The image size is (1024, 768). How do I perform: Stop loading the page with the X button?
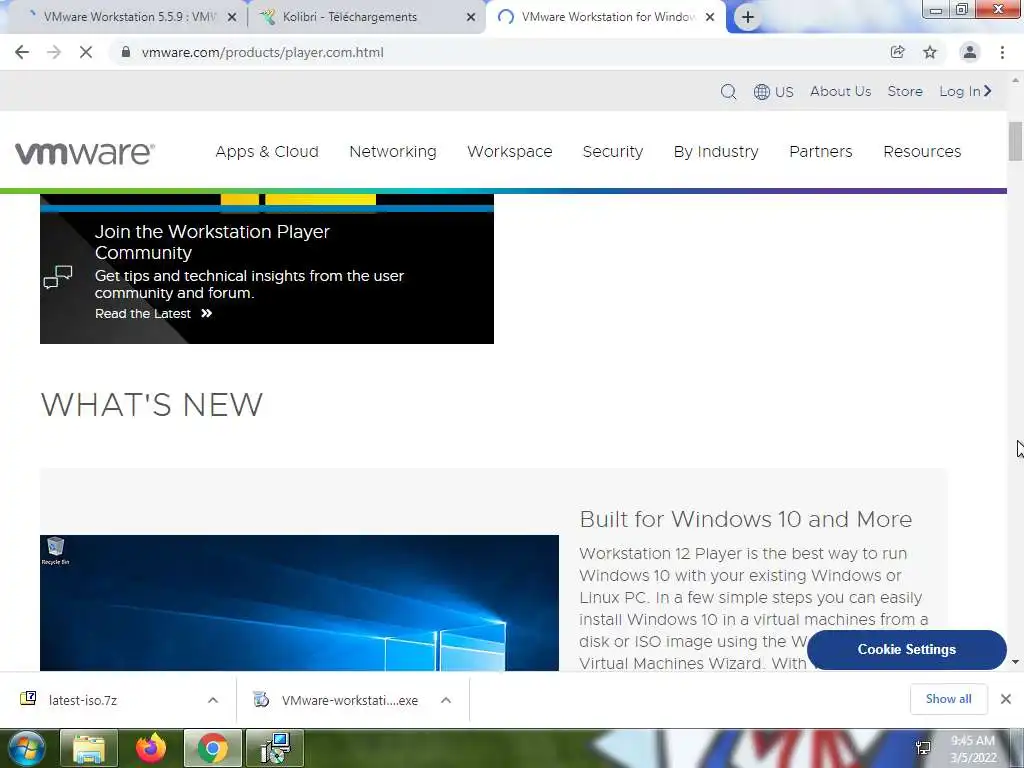(86, 52)
